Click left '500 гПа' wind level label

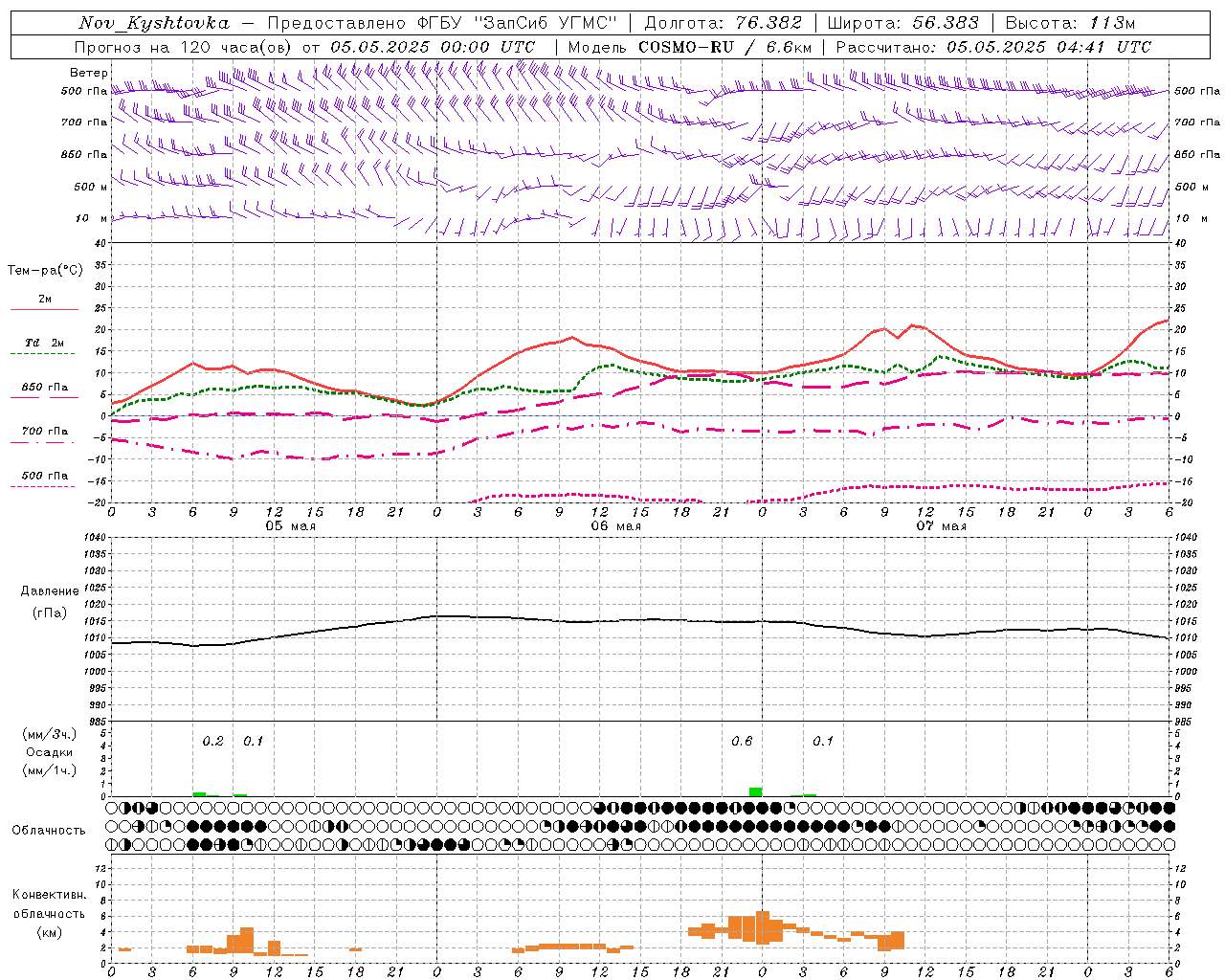click(84, 92)
